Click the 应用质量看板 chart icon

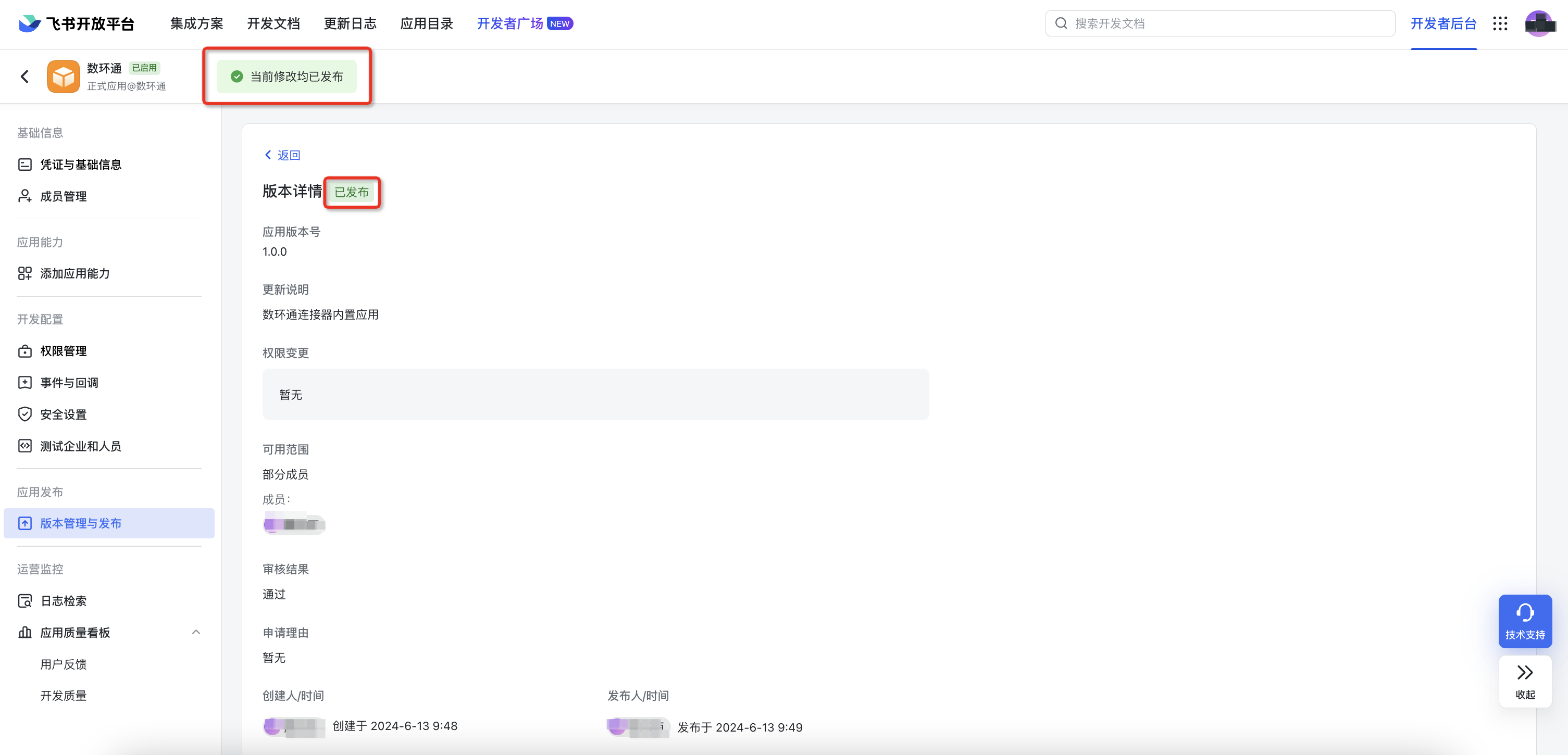[x=25, y=633]
